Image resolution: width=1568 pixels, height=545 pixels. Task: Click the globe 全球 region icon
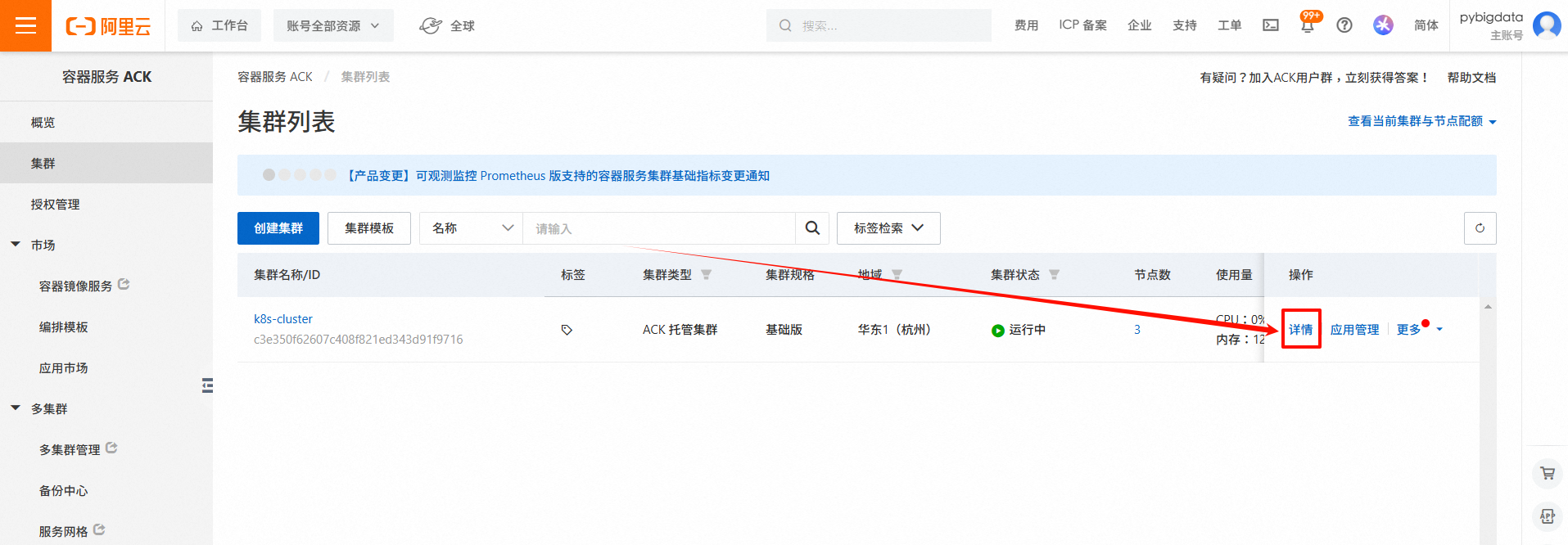click(x=431, y=26)
